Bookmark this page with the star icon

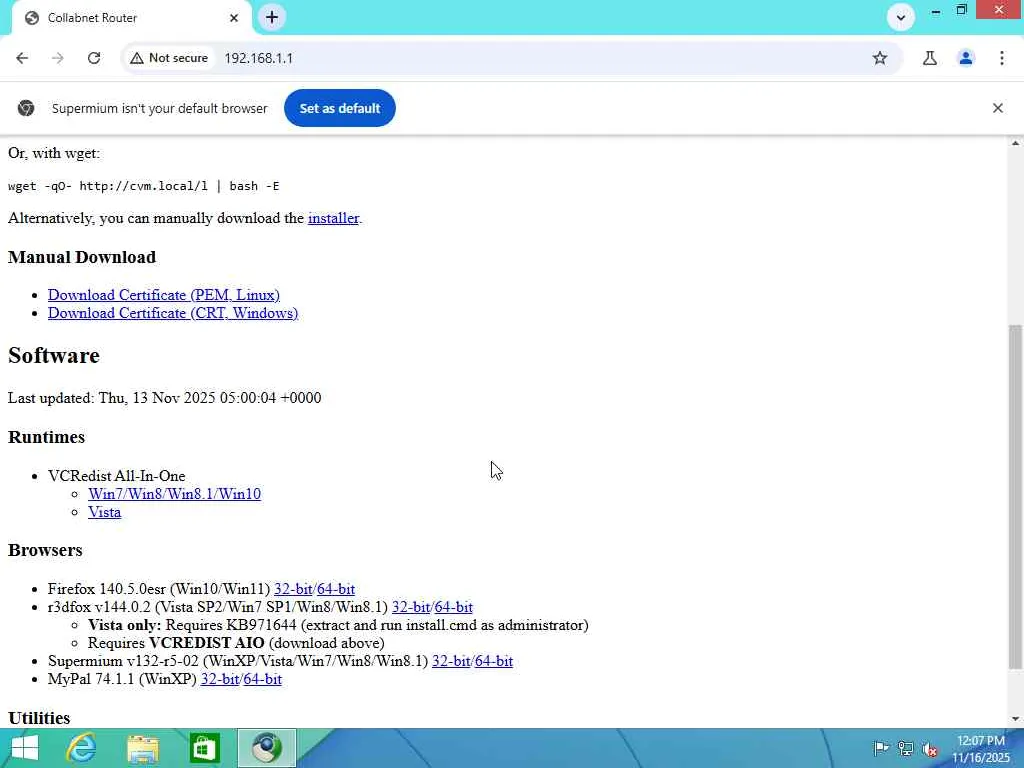(x=880, y=58)
